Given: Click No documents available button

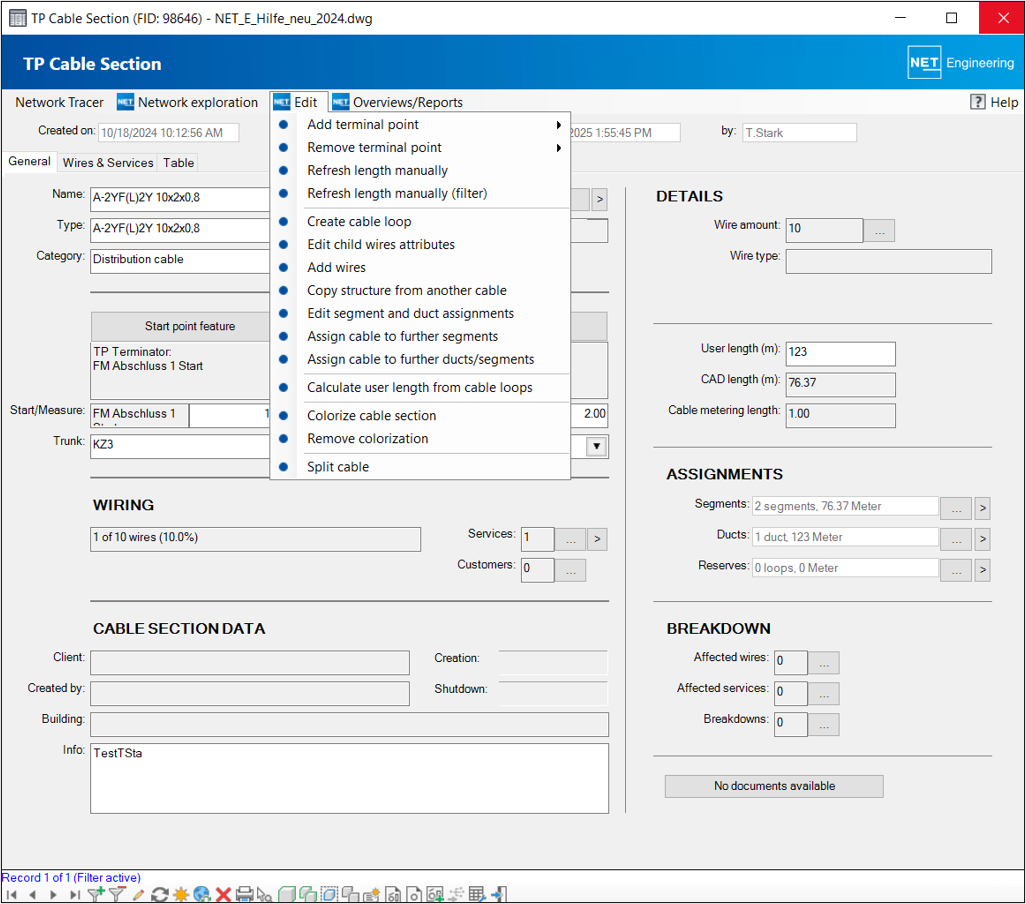Looking at the screenshot, I should (x=774, y=786).
